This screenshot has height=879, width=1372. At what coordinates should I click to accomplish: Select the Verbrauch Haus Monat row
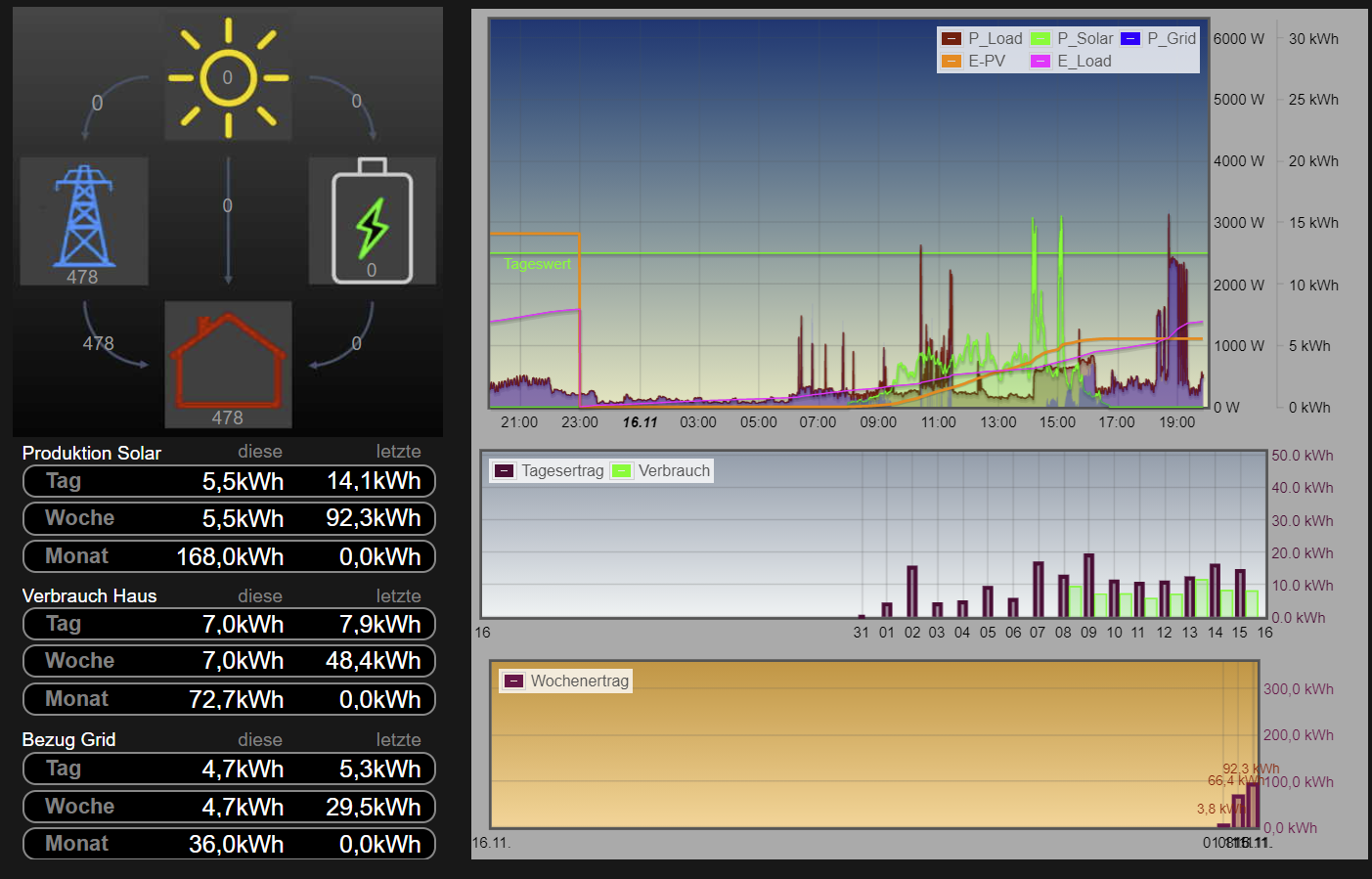[229, 699]
